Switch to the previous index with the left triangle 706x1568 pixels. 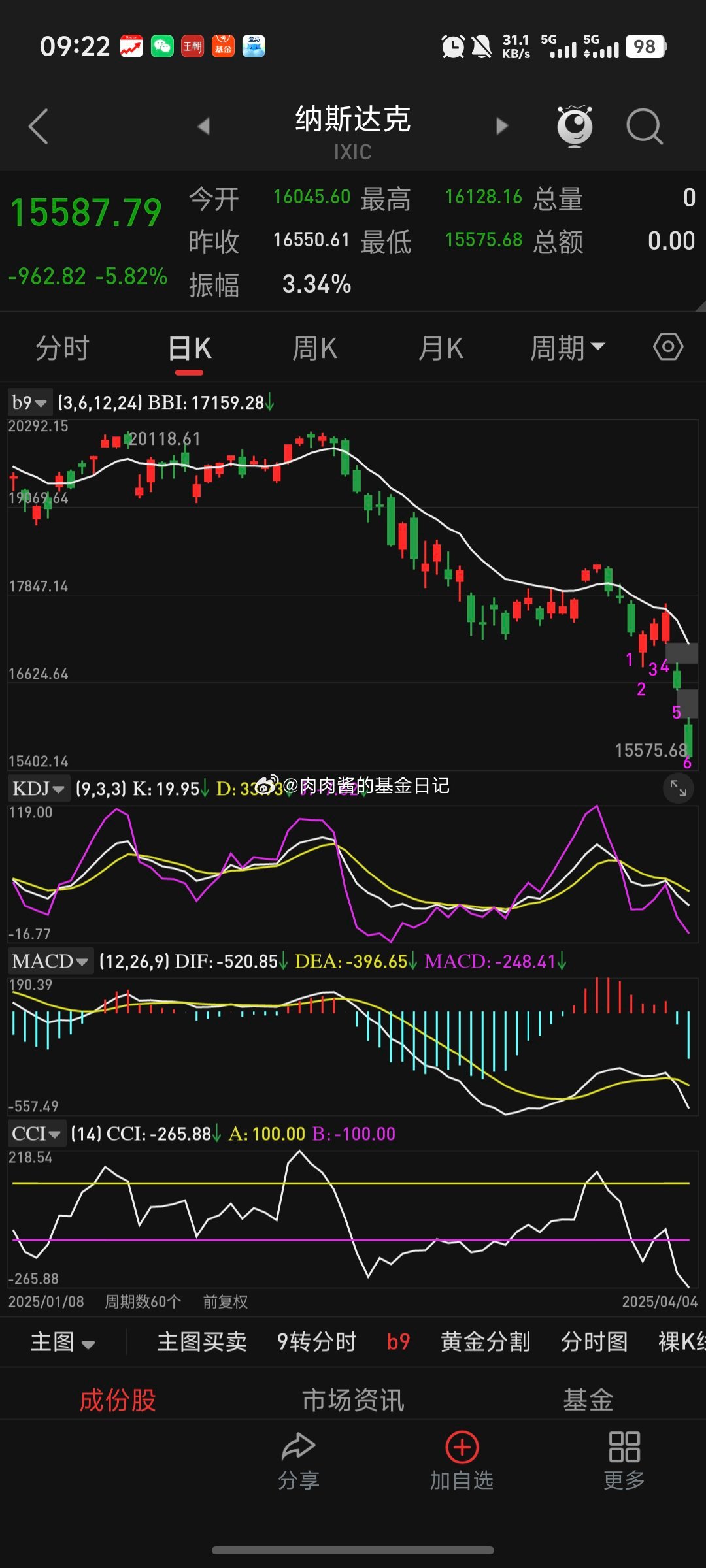204,126
